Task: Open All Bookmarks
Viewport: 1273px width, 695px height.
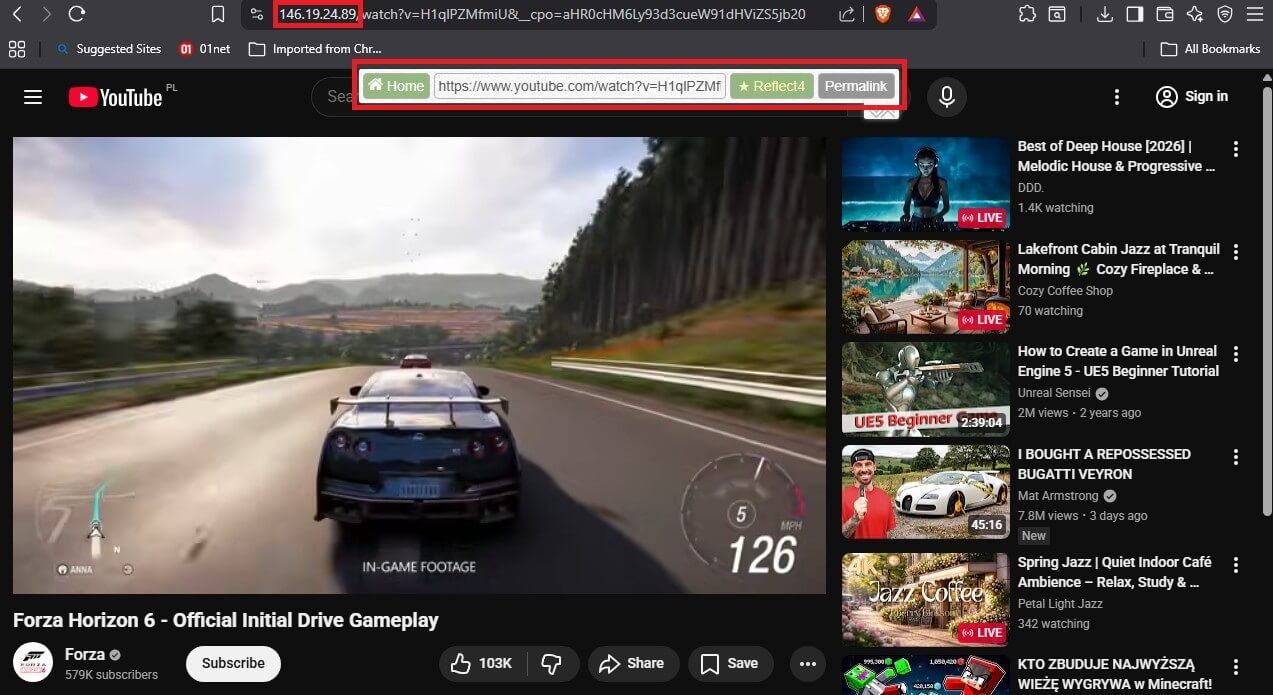Action: pyautogui.click(x=1210, y=48)
